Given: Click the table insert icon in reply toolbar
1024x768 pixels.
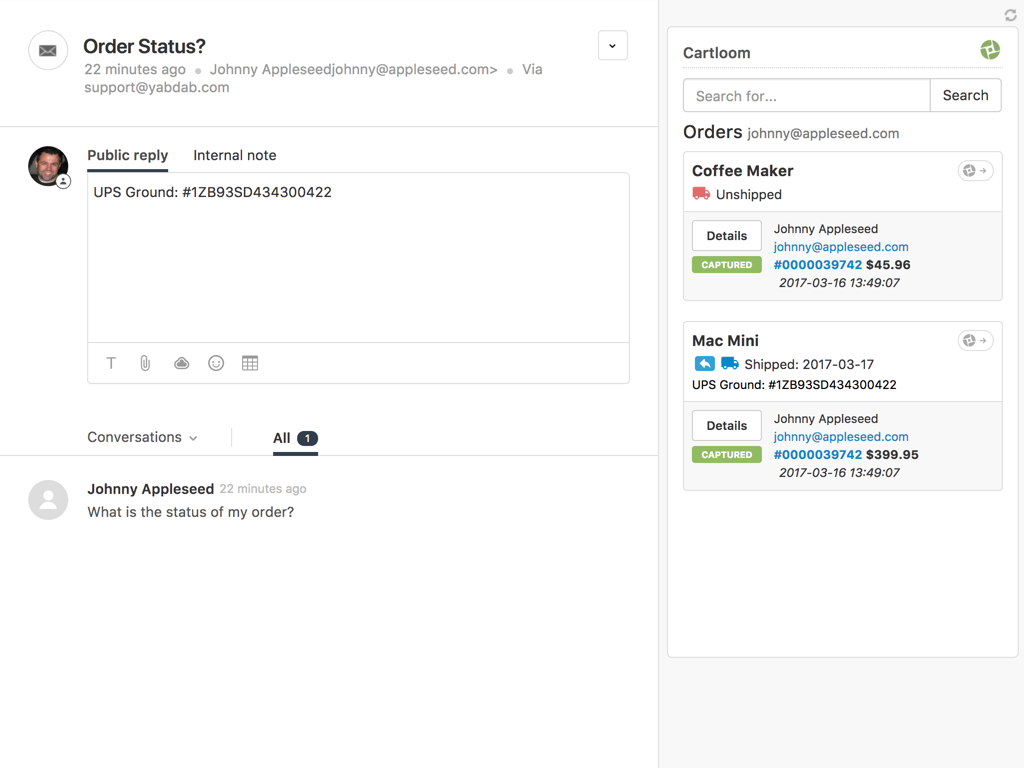Looking at the screenshot, I should (250, 363).
